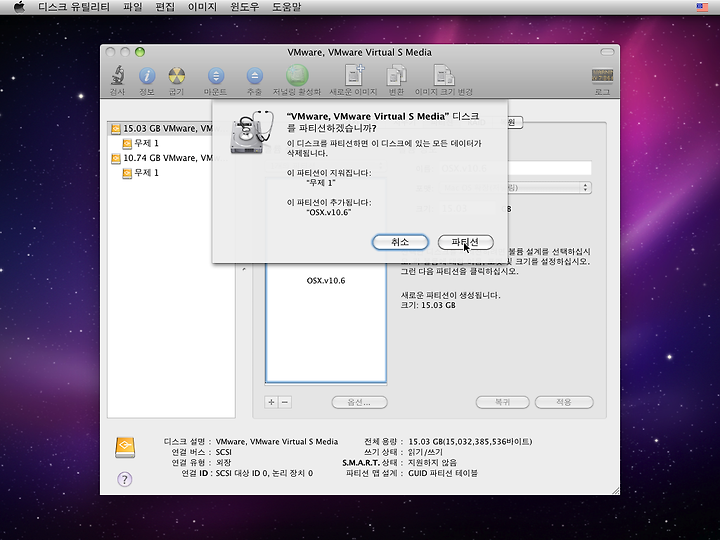Viewport: 720px width, 540px height.
Task: Click the help question mark button
Action: [x=124, y=479]
